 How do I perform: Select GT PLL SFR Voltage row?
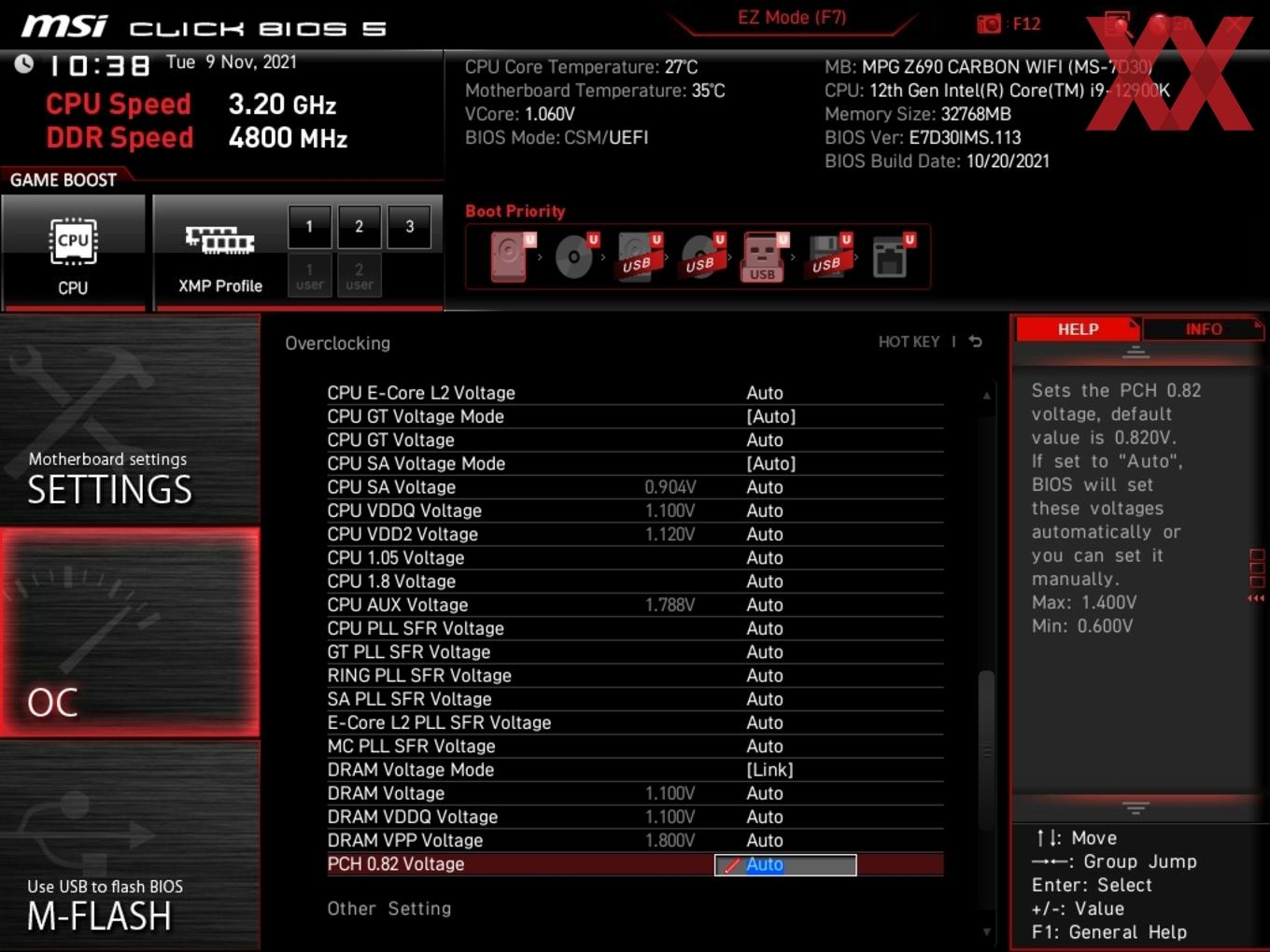pyautogui.click(x=635, y=651)
